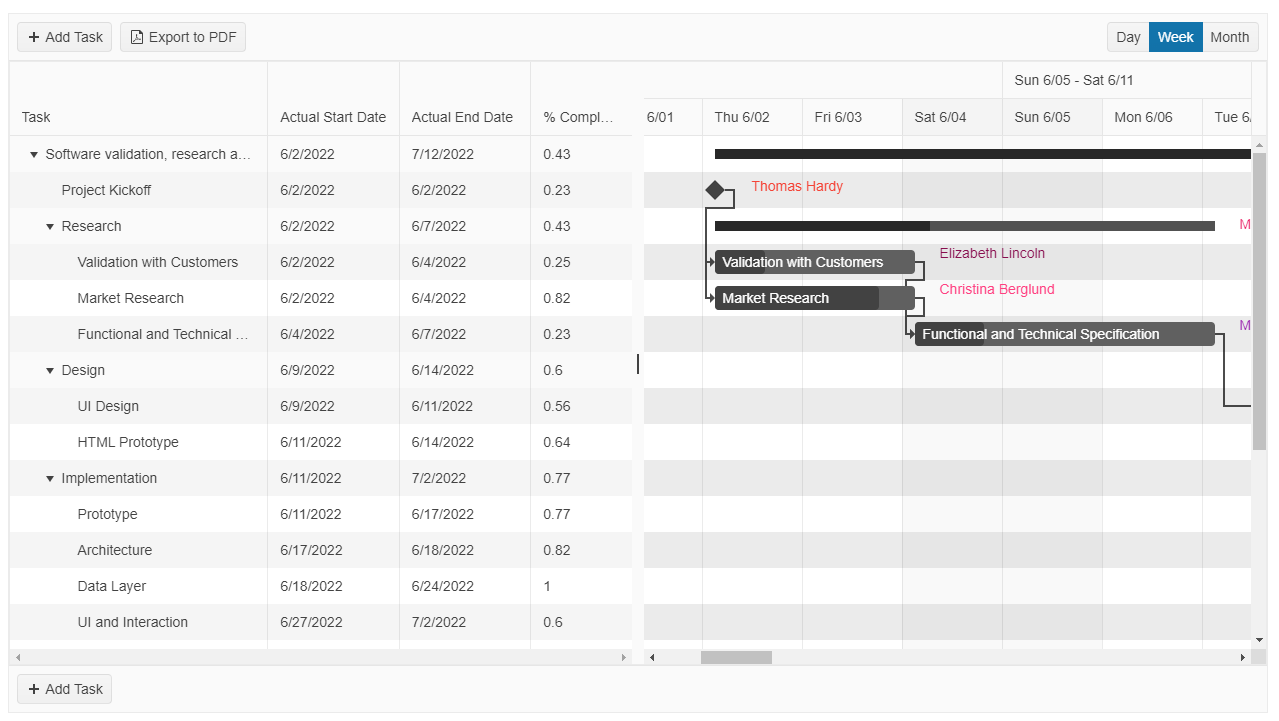Click the Actual Start Date column header
This screenshot has width=1279, height=721.
pos(333,117)
